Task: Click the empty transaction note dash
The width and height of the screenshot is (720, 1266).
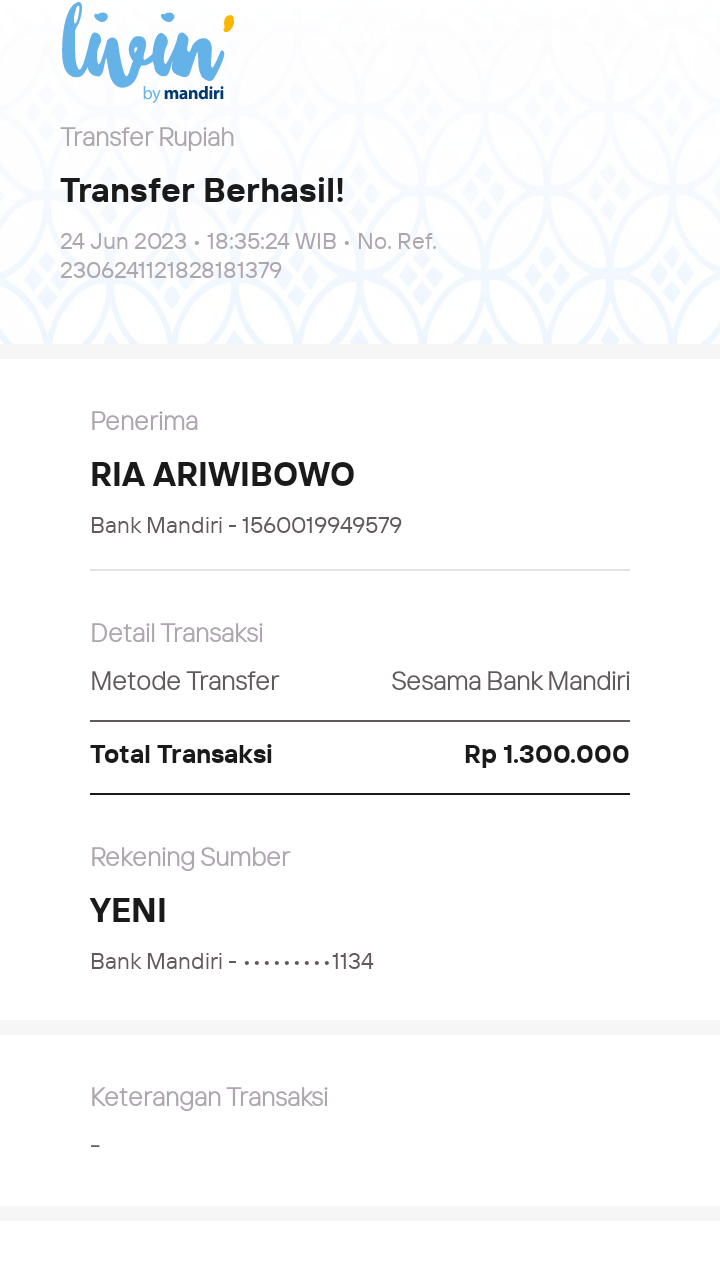Action: click(95, 1145)
